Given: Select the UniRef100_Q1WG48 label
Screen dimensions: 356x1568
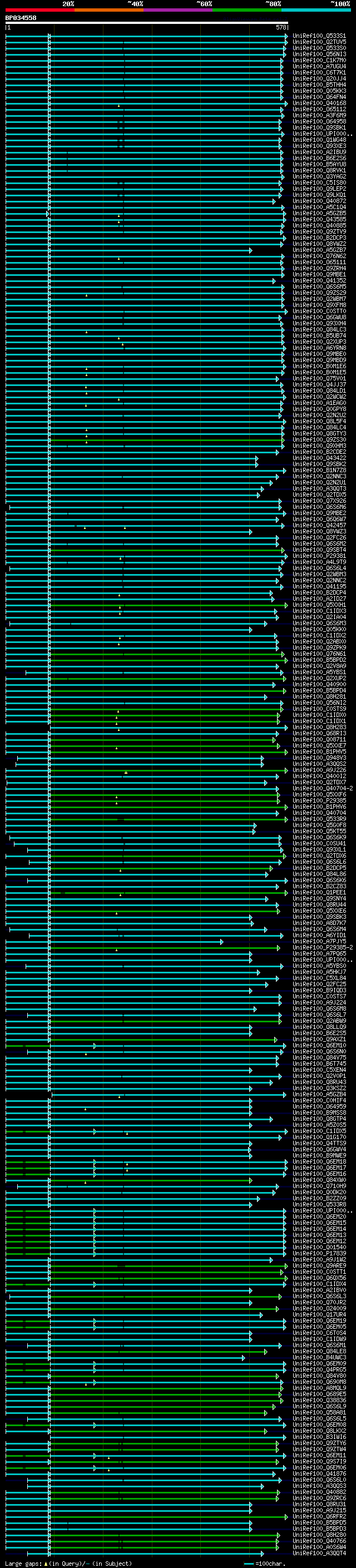Looking at the screenshot, I should (319, 140).
